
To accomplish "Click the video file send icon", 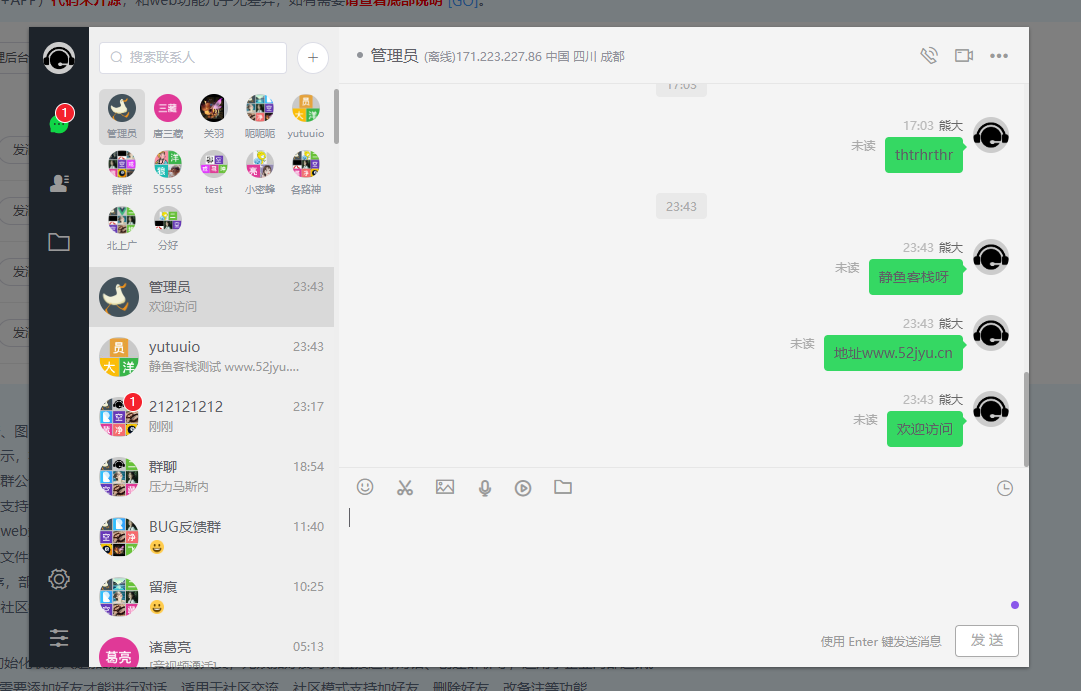I will pos(523,488).
